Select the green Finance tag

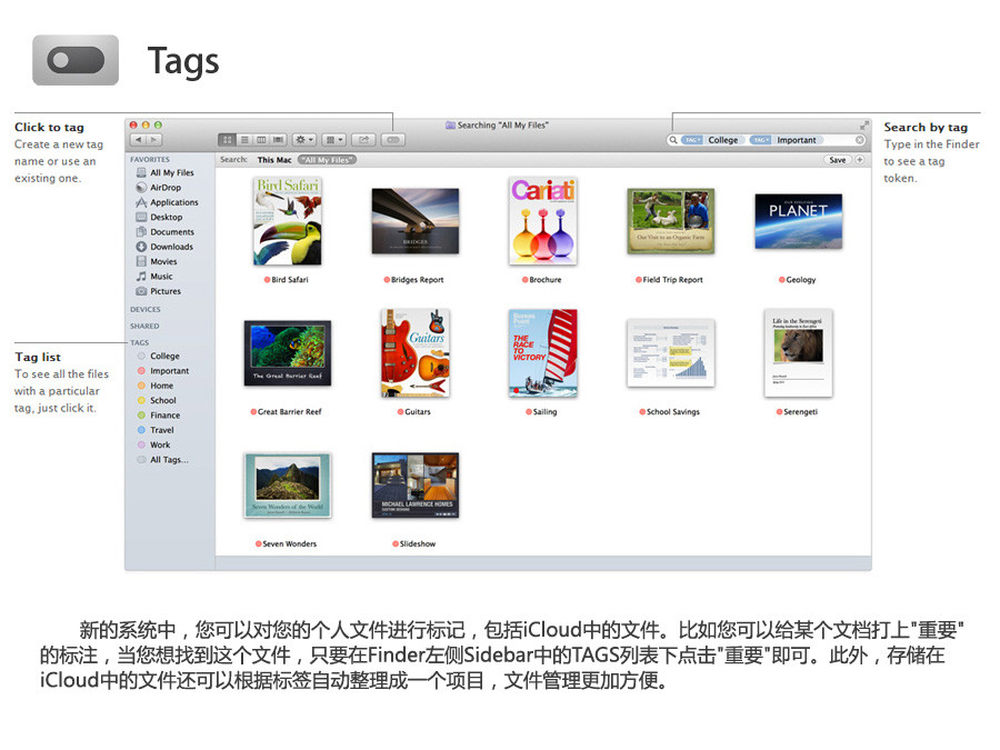pyautogui.click(x=159, y=415)
